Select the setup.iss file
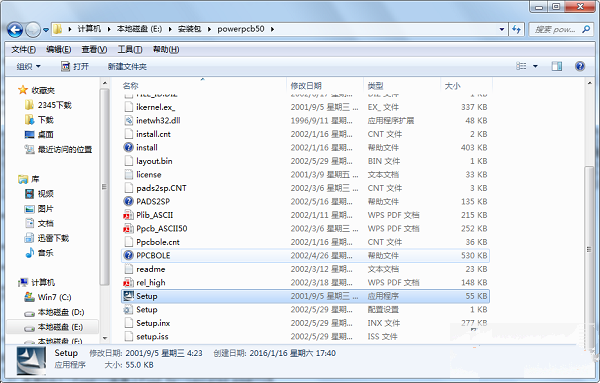Image resolution: width=600 pixels, height=383 pixels. point(152,337)
